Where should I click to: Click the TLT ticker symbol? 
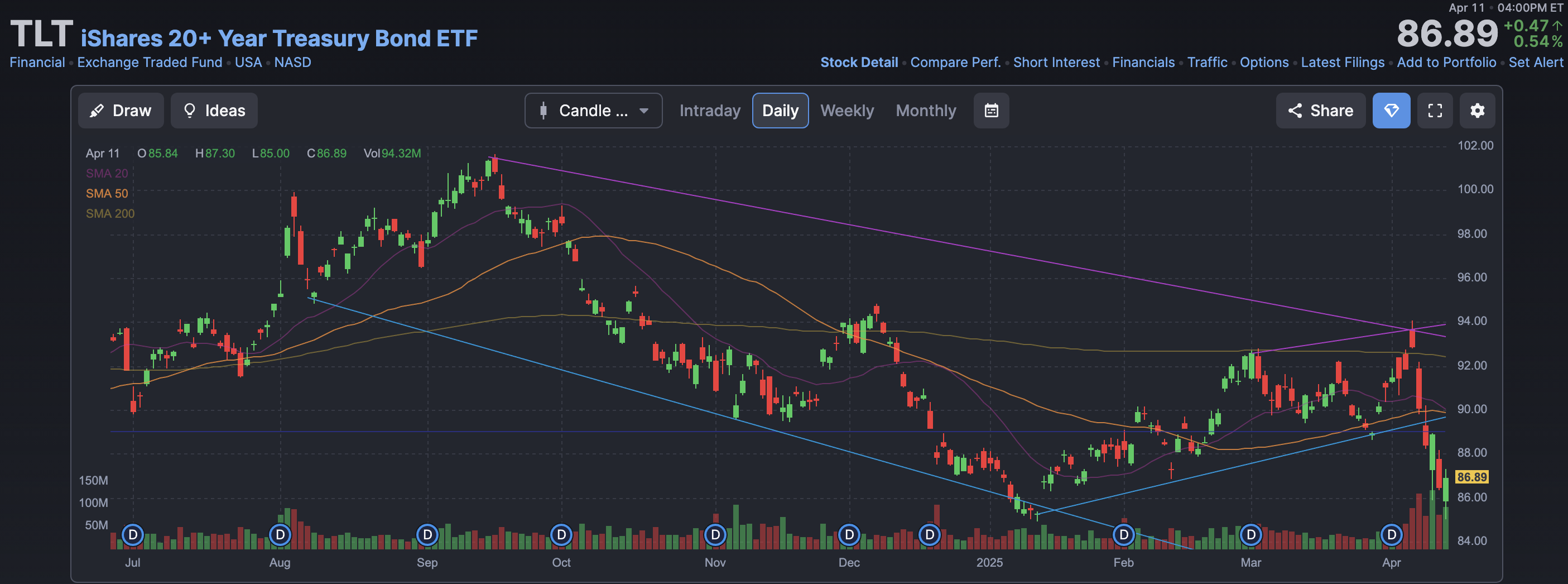click(x=41, y=34)
